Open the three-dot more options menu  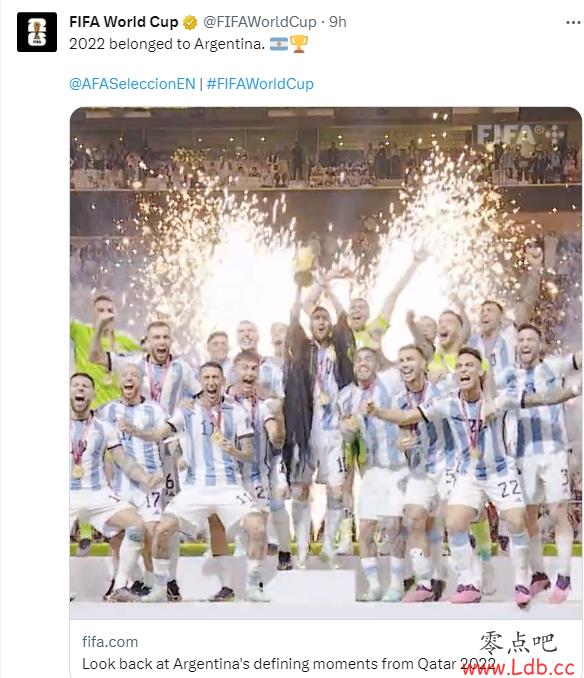tap(573, 22)
